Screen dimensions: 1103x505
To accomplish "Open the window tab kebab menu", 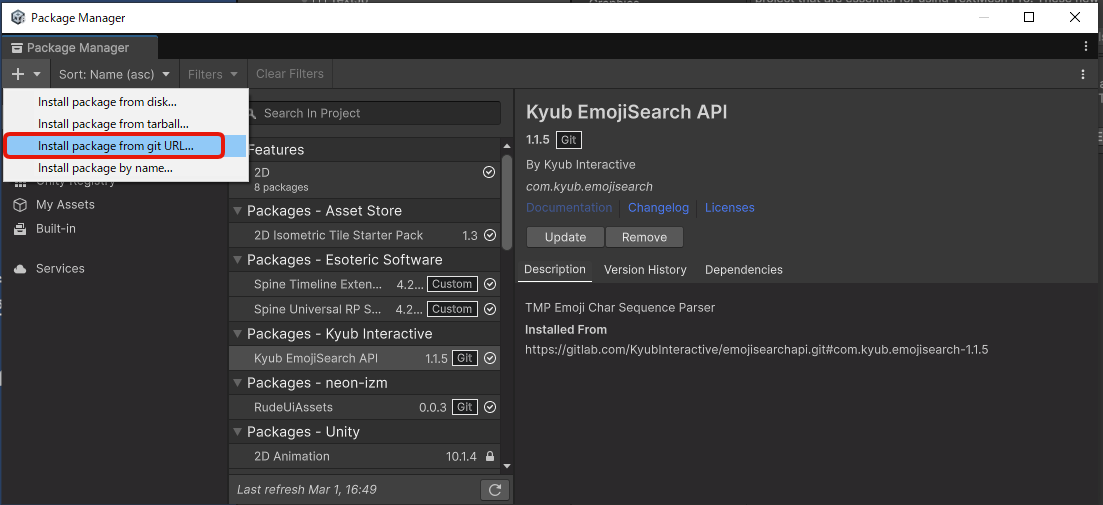I will [1087, 46].
